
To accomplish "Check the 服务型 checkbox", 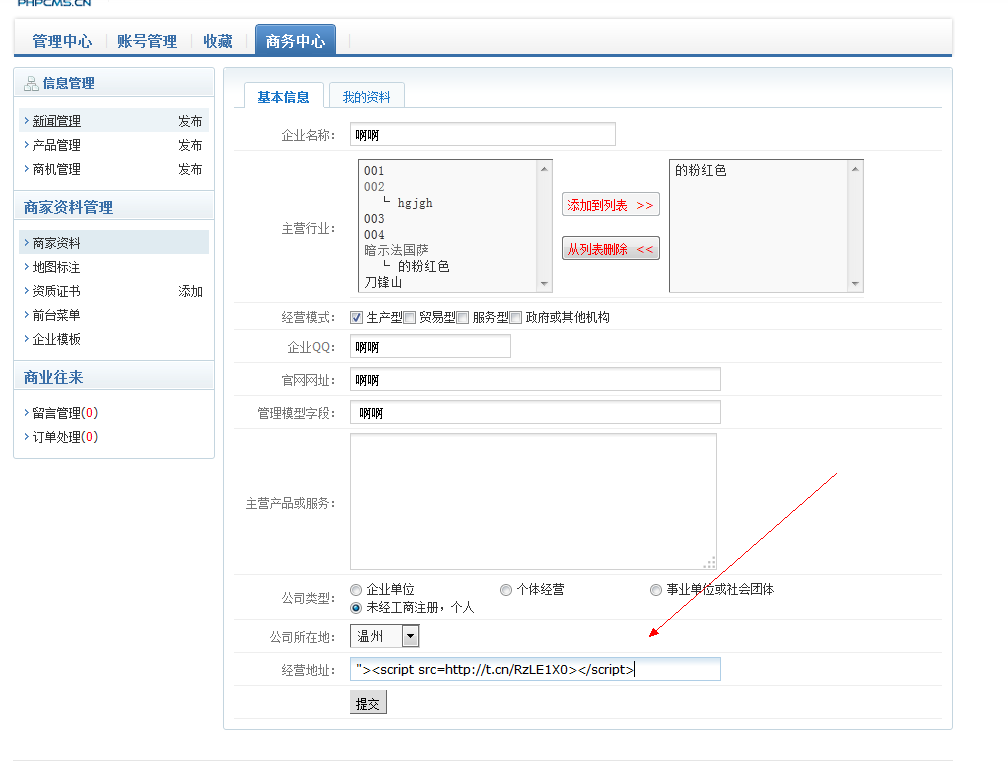I will tap(462, 318).
